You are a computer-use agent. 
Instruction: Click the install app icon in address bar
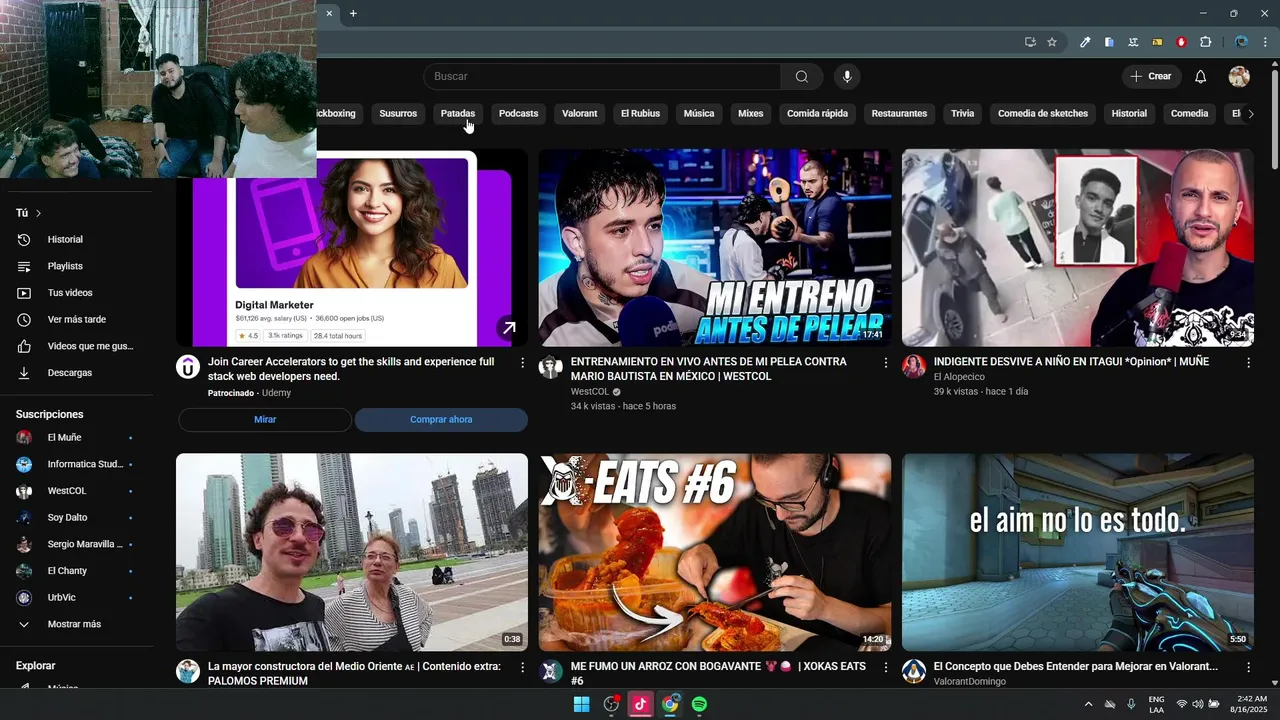coord(1030,42)
